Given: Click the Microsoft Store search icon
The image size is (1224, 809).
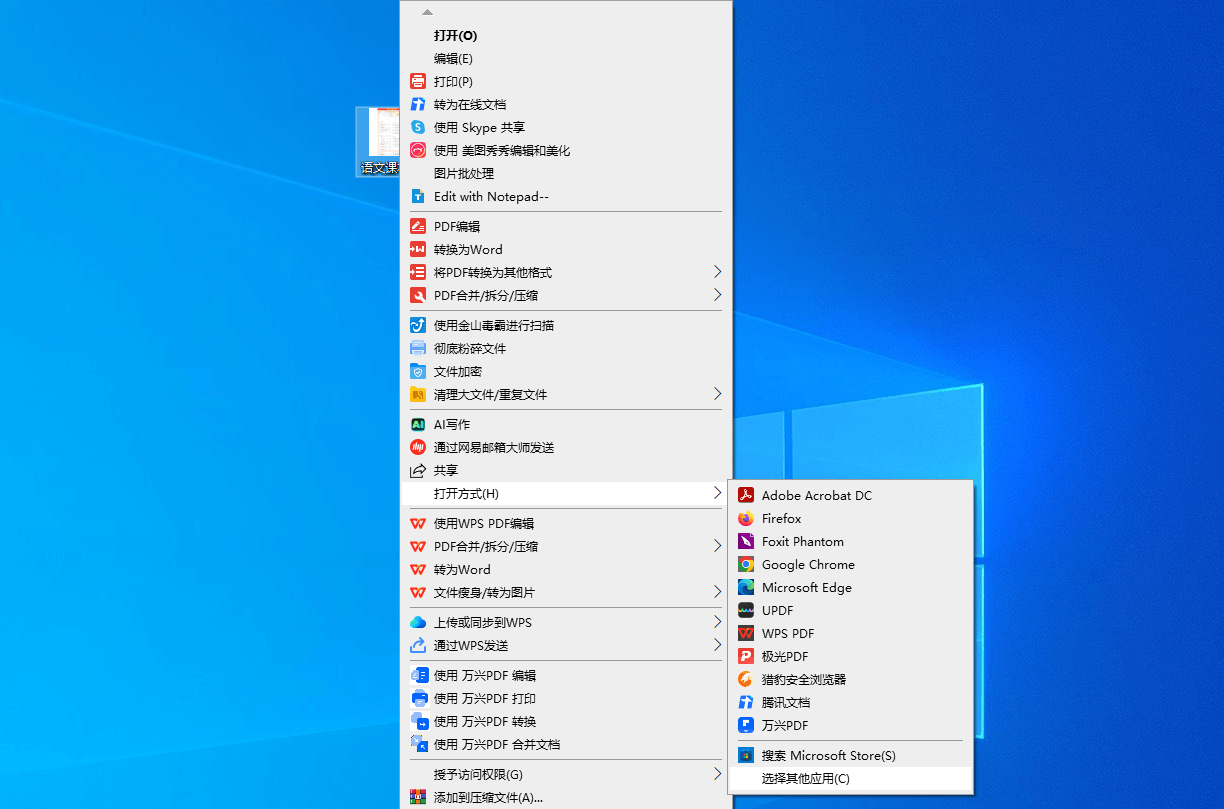Looking at the screenshot, I should tap(745, 756).
